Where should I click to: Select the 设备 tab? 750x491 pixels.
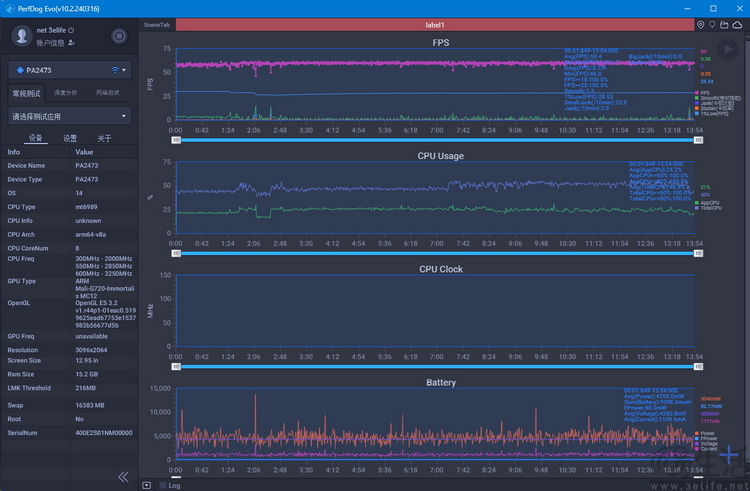(x=35, y=138)
